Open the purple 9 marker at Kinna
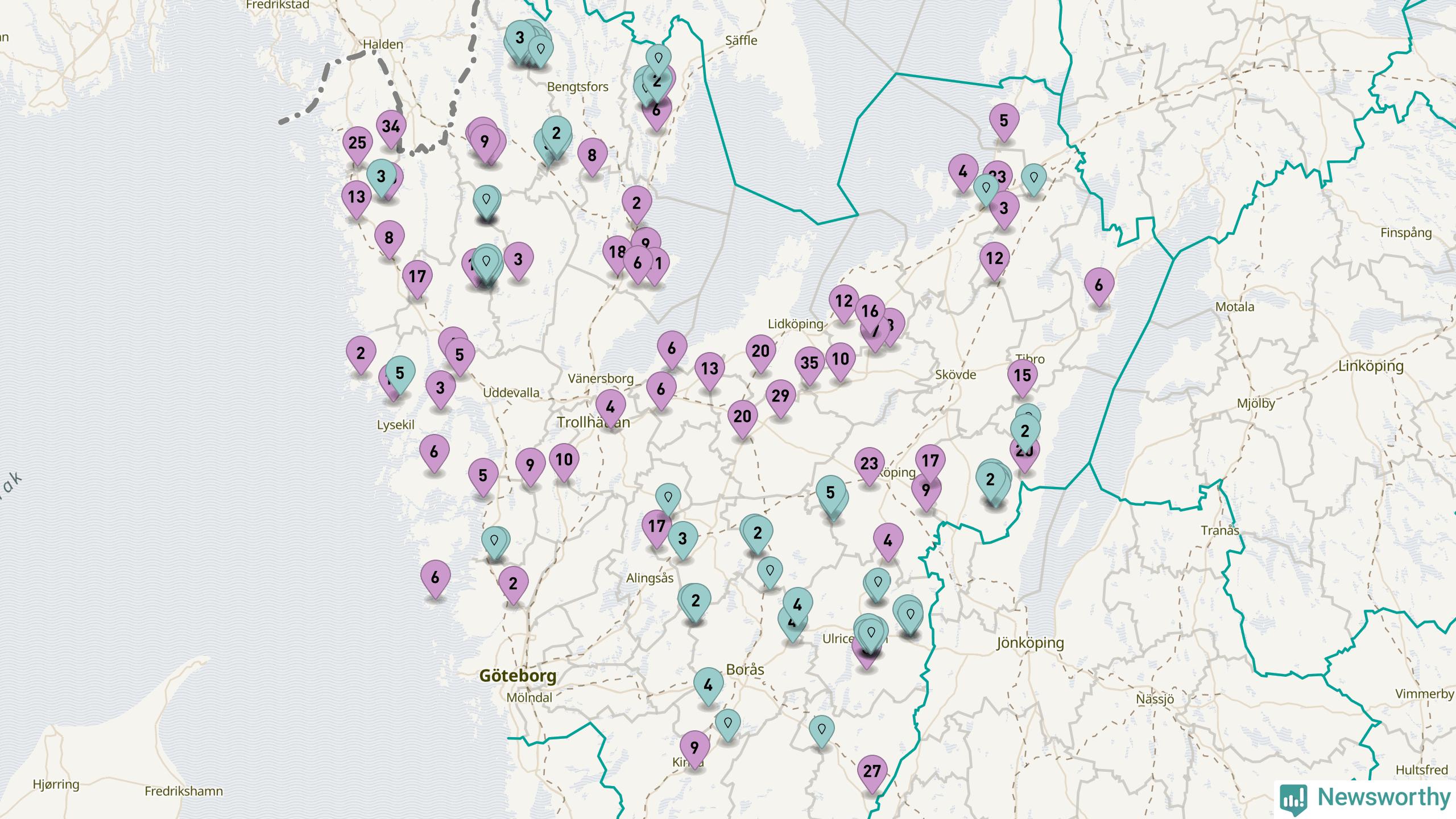1456x819 pixels. tap(694, 748)
